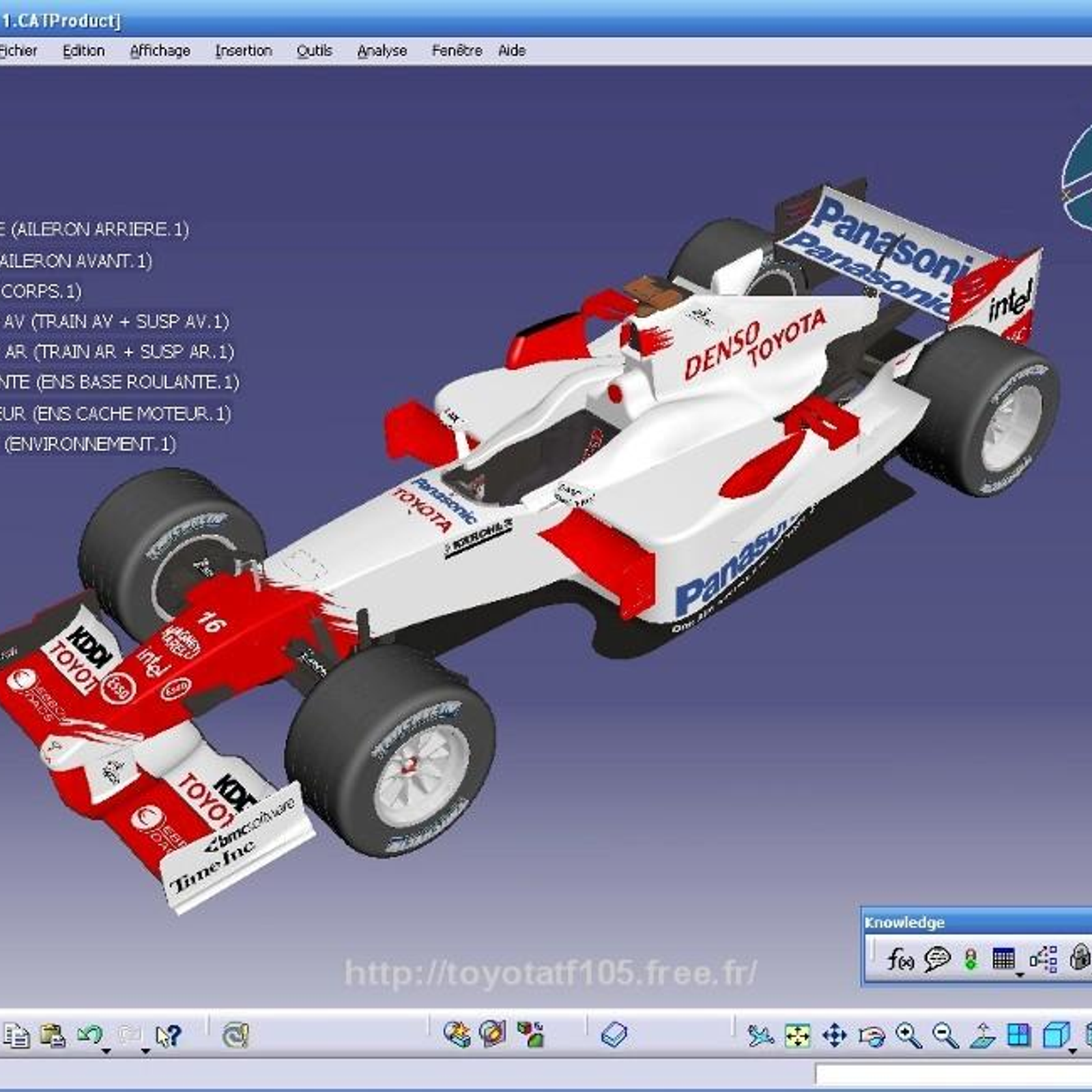Select ENS BASE ROULANTE.1 tree node
Image resolution: width=1092 pixels, height=1092 pixels.
[119, 382]
